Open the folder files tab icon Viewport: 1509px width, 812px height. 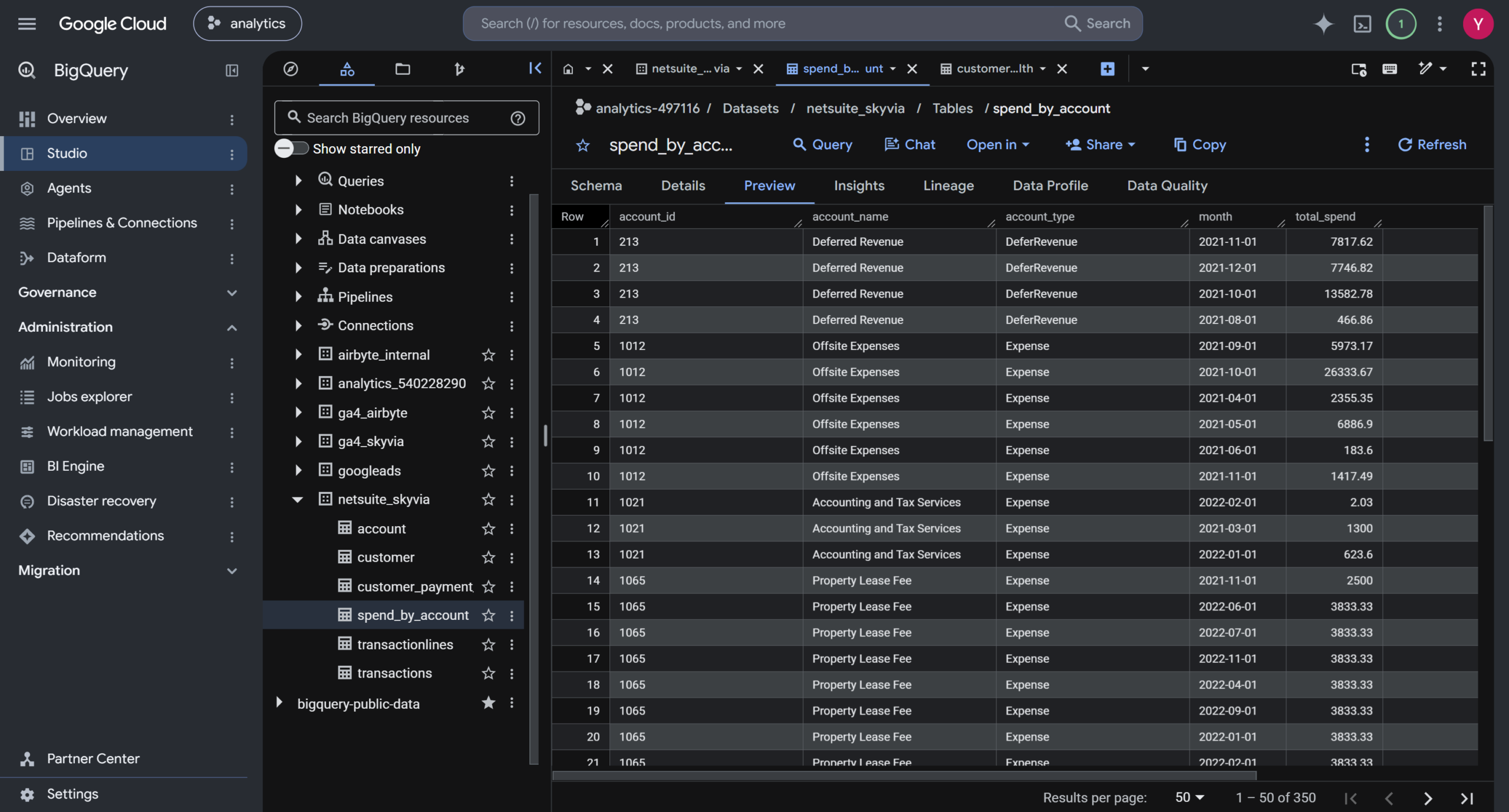[403, 68]
